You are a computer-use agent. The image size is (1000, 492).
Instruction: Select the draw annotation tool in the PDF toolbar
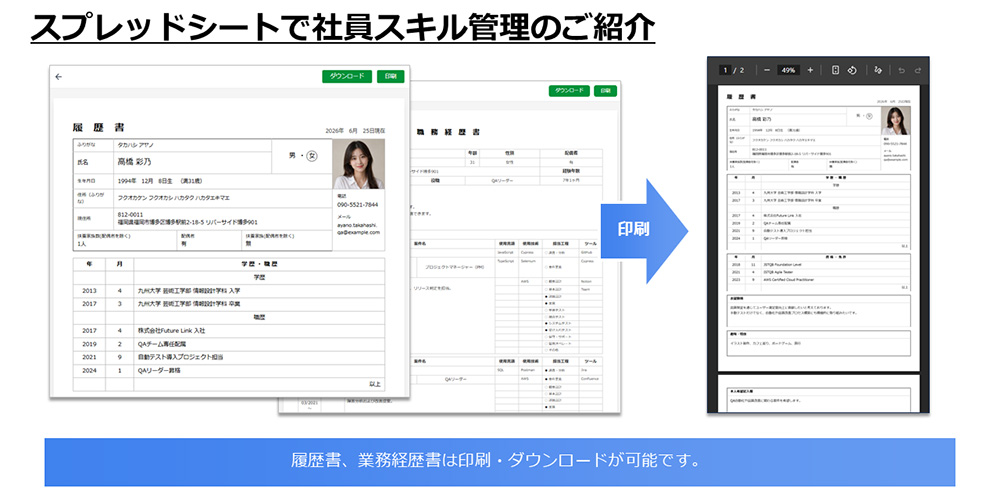[x=878, y=70]
